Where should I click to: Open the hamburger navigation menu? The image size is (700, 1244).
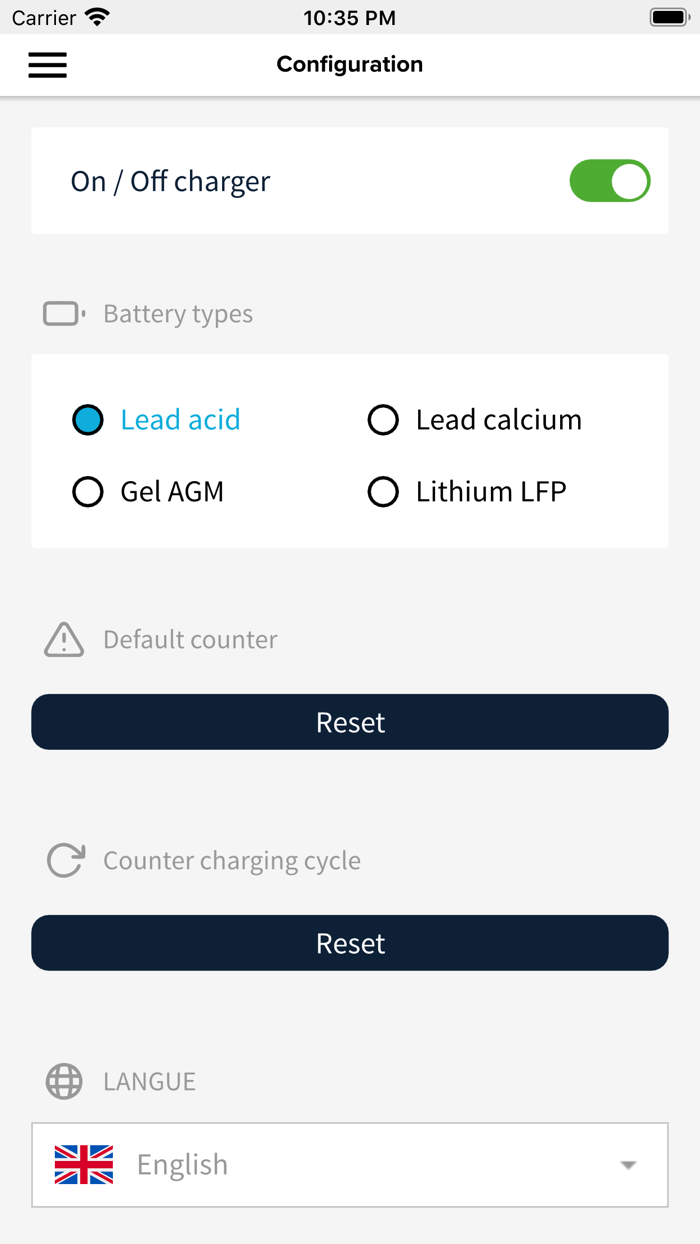coord(47,64)
